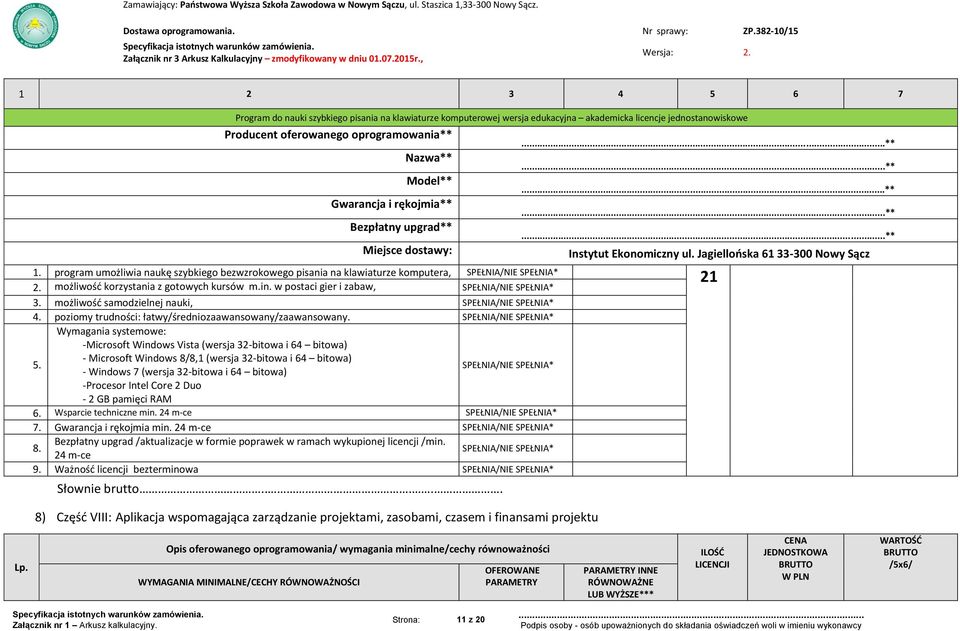Click row 6 'Wsparcie techniczne min. 24 m-ce'

(x=123, y=413)
